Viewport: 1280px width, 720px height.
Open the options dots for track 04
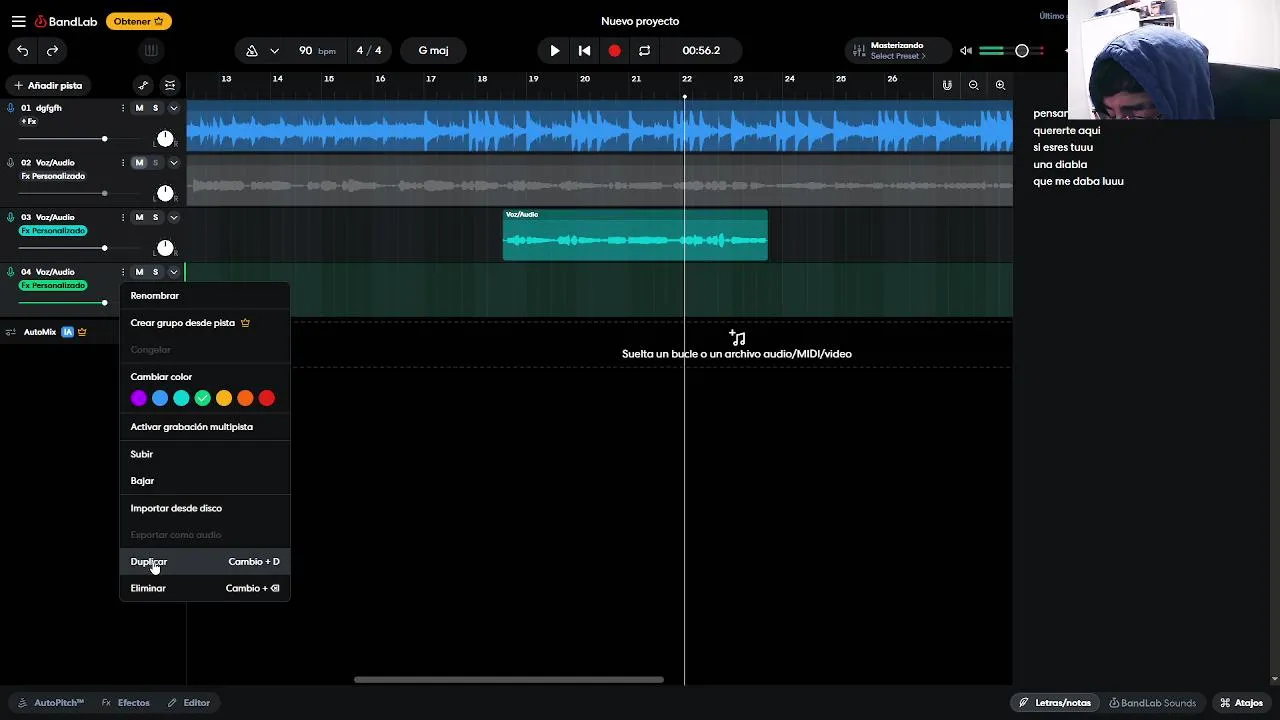click(x=123, y=272)
